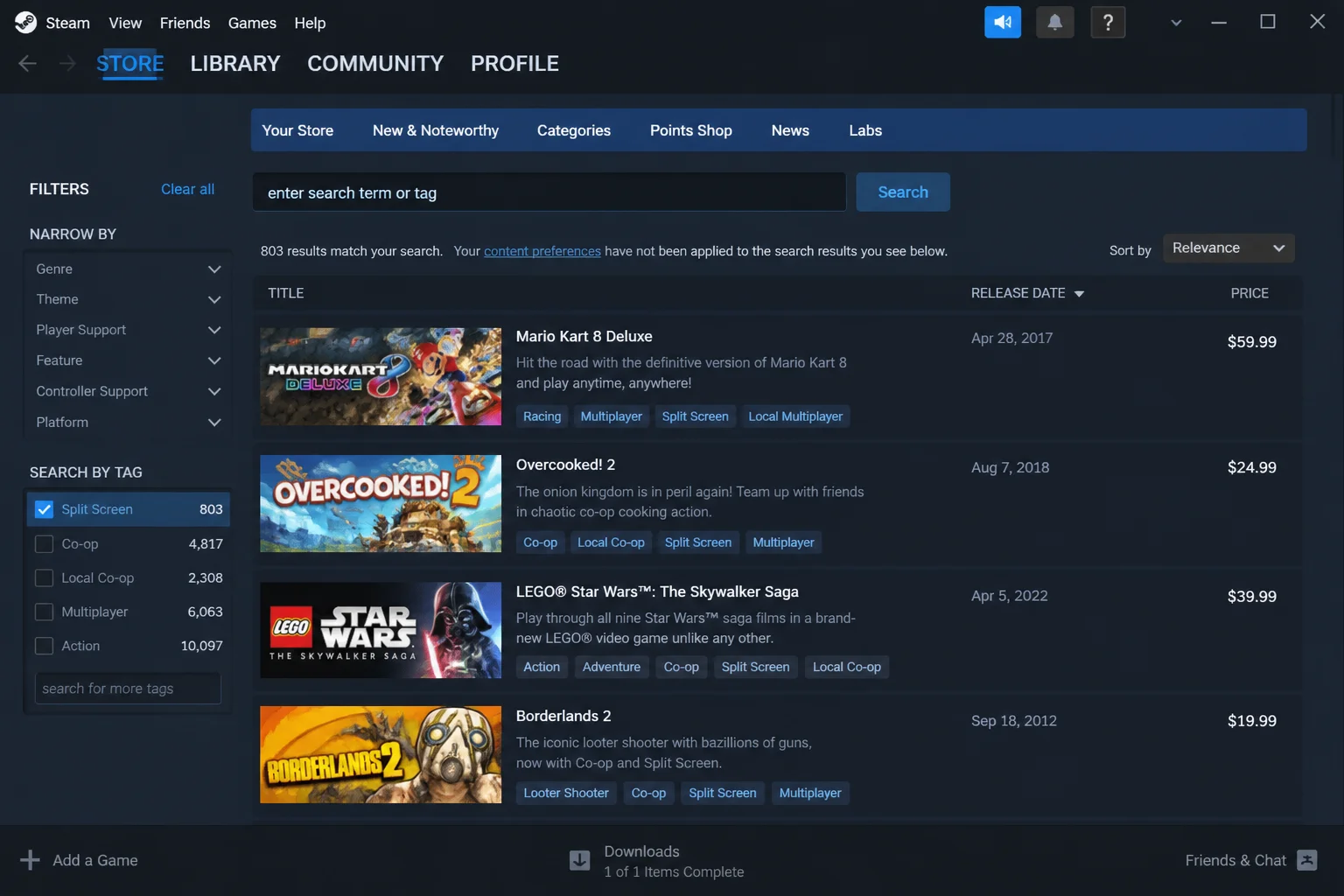Click the $39.99 price of LEGO Star Wars
1344x896 pixels.
coord(1251,597)
